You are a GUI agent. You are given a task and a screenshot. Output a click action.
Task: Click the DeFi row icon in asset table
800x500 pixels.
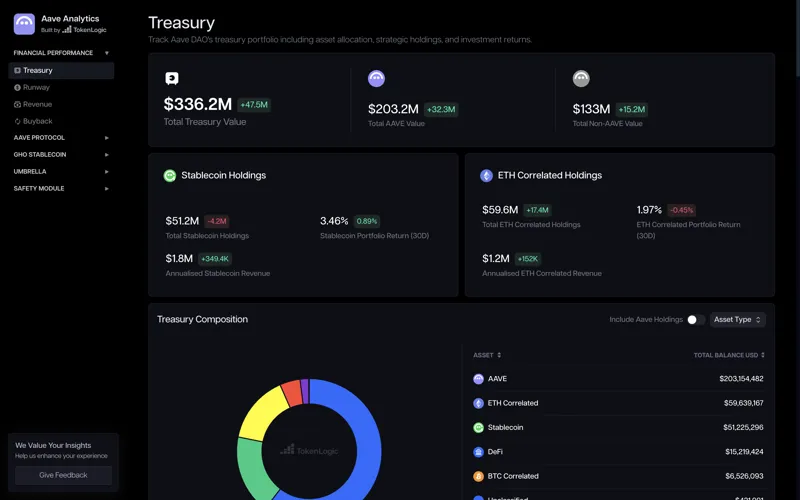479,452
